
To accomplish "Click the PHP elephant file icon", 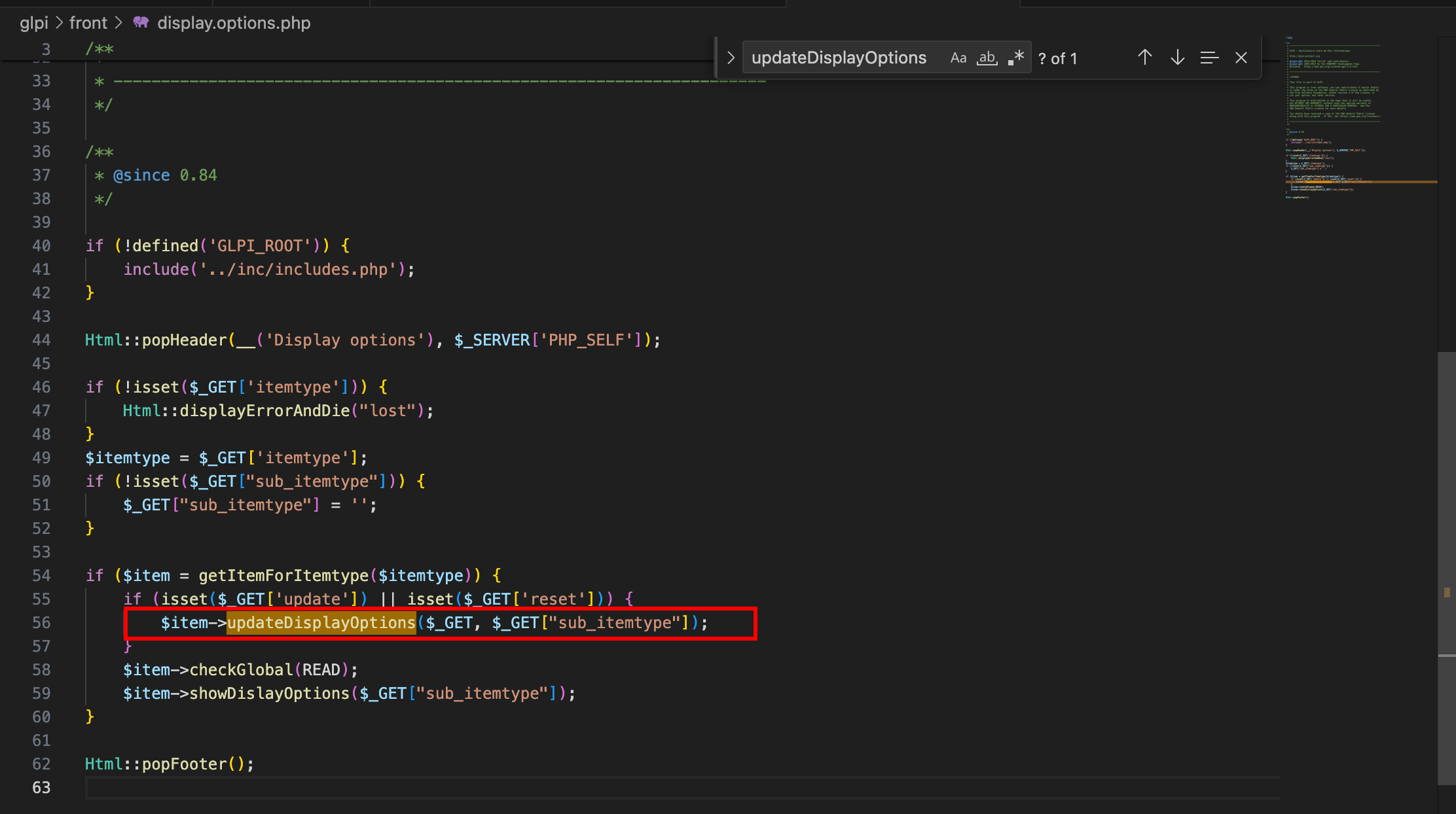I will click(141, 23).
